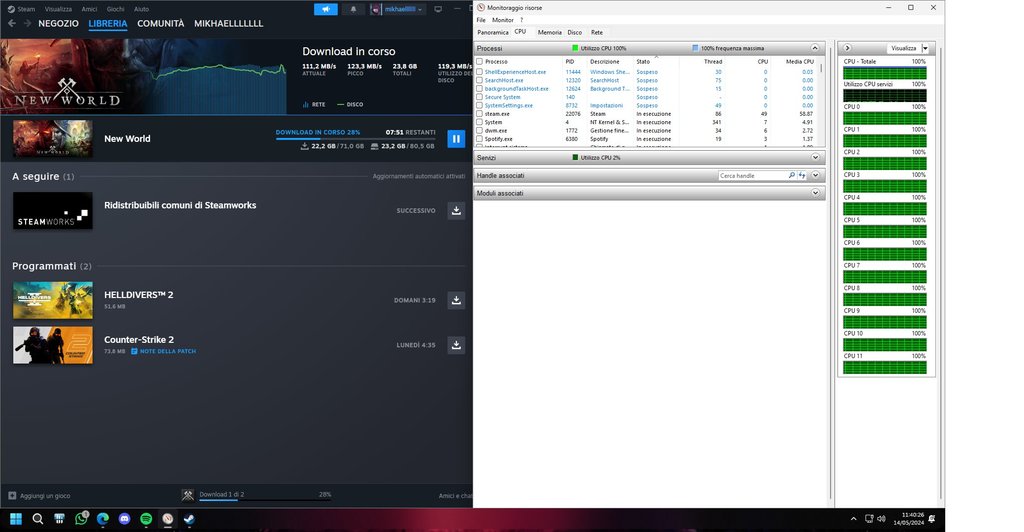Click the New World download progress bar
This screenshot has width=1024, height=532.
pos(355,139)
